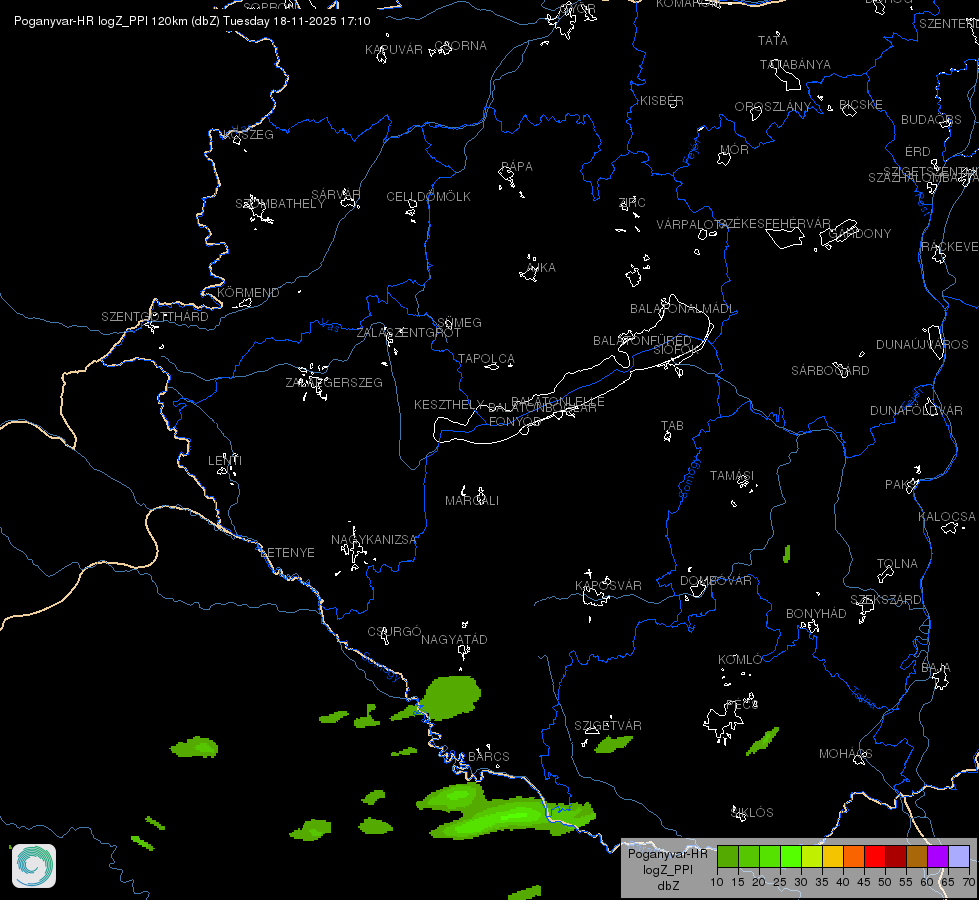The height and width of the screenshot is (900, 979).
Task: Click the LETENYE city label
Action: (x=287, y=552)
